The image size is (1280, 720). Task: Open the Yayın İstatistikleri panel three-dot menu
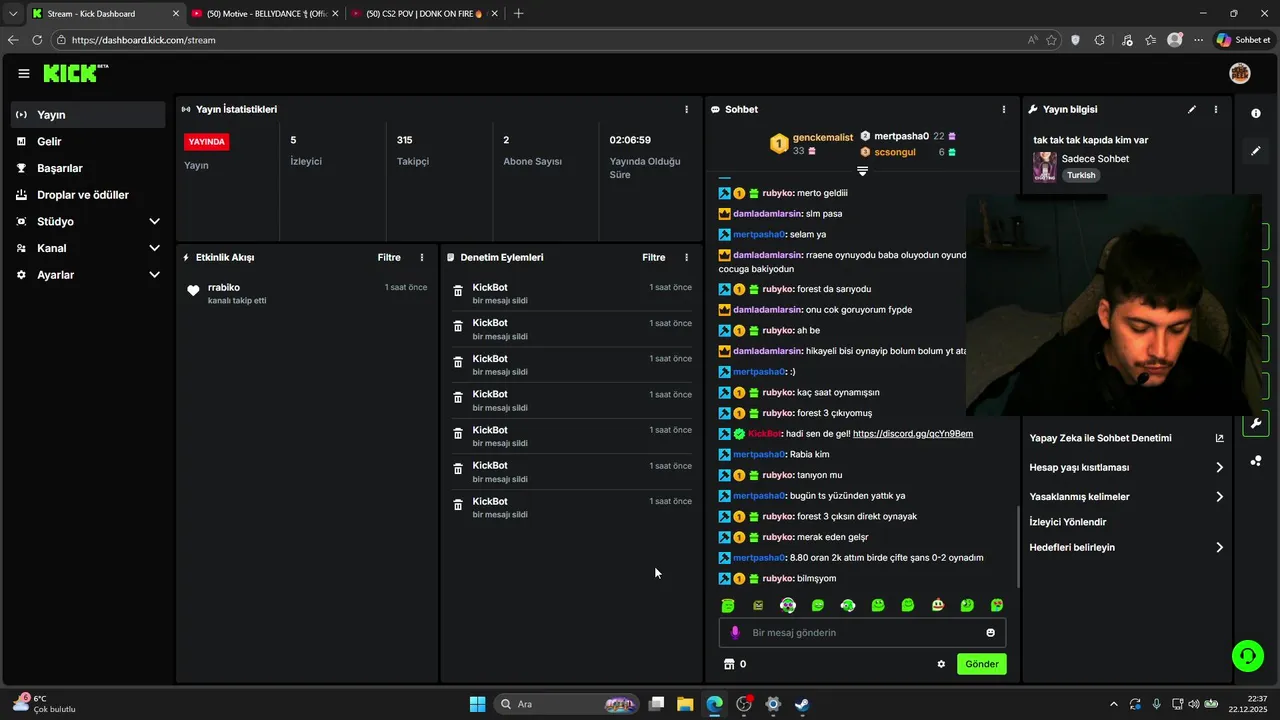click(x=686, y=109)
